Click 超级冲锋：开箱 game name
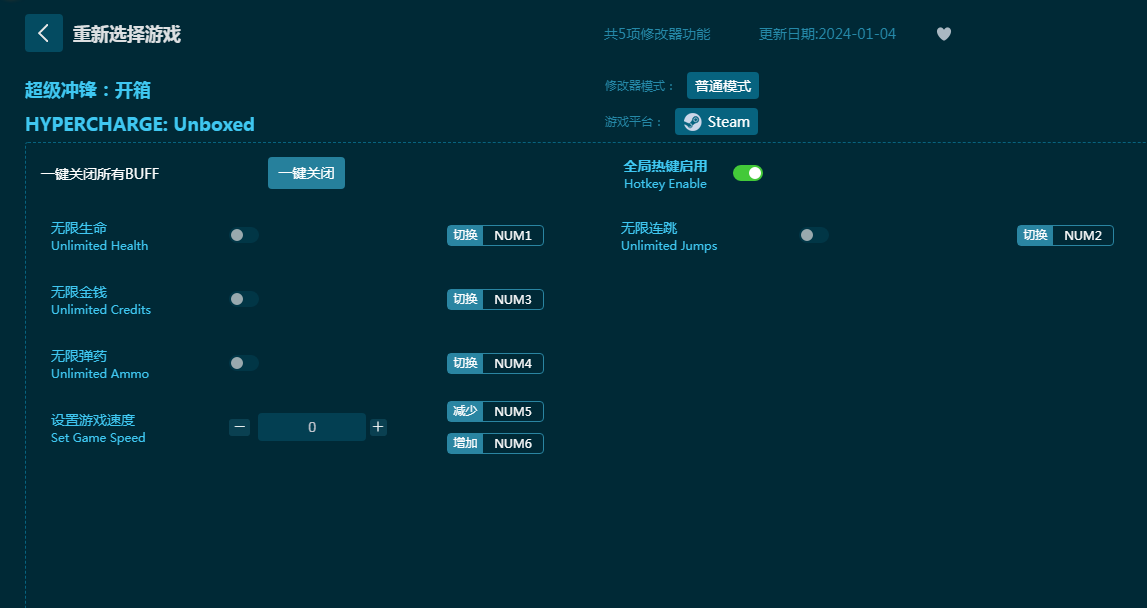1147x608 pixels. tap(88, 90)
